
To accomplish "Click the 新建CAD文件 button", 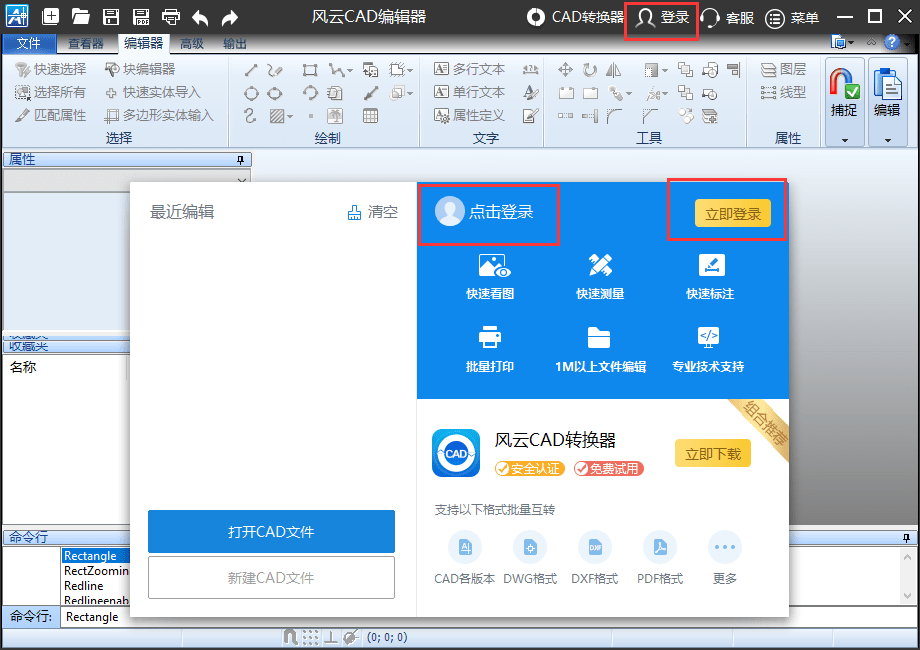I will click(x=271, y=578).
